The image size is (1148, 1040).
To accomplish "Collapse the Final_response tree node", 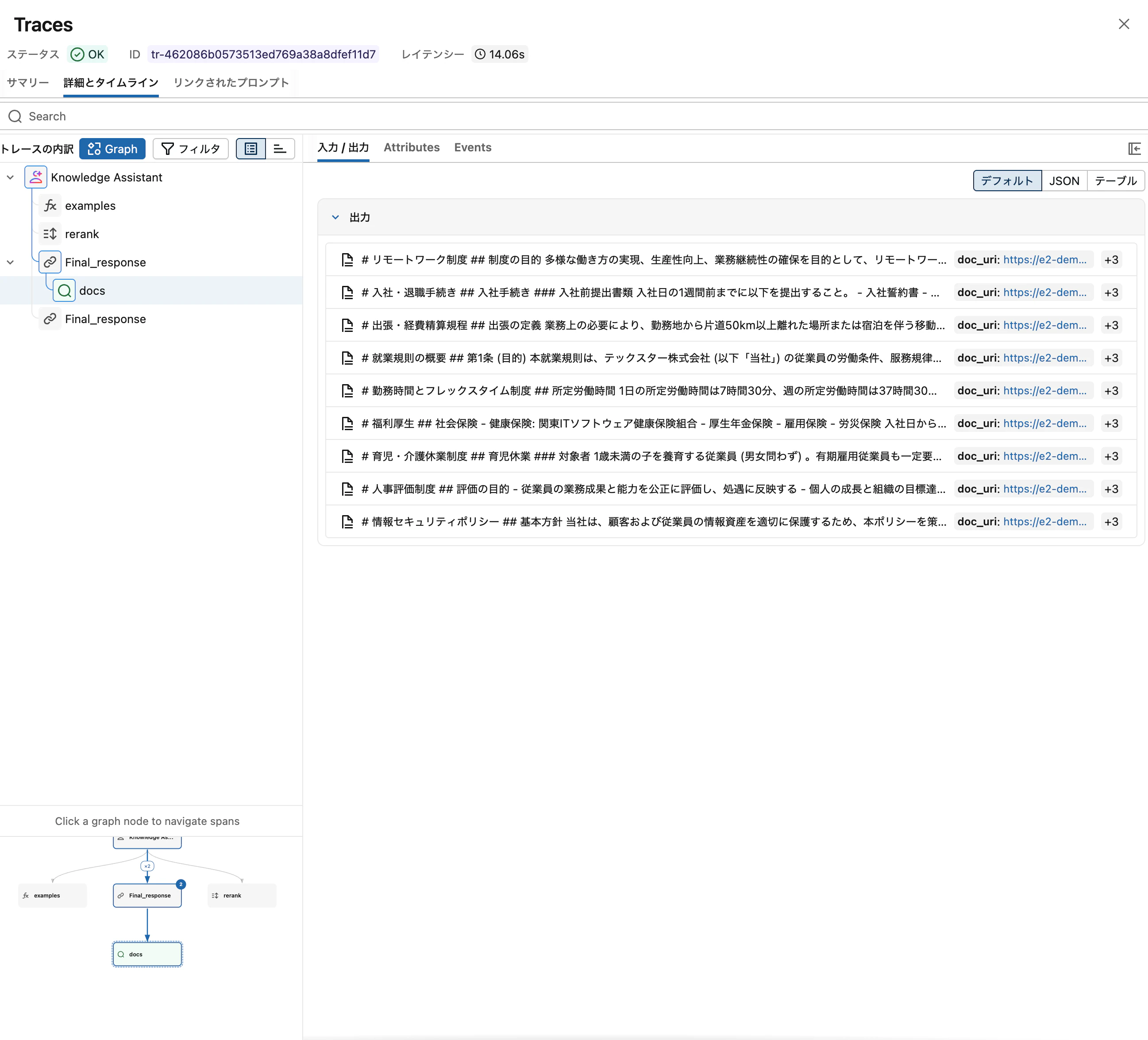I will pos(10,262).
